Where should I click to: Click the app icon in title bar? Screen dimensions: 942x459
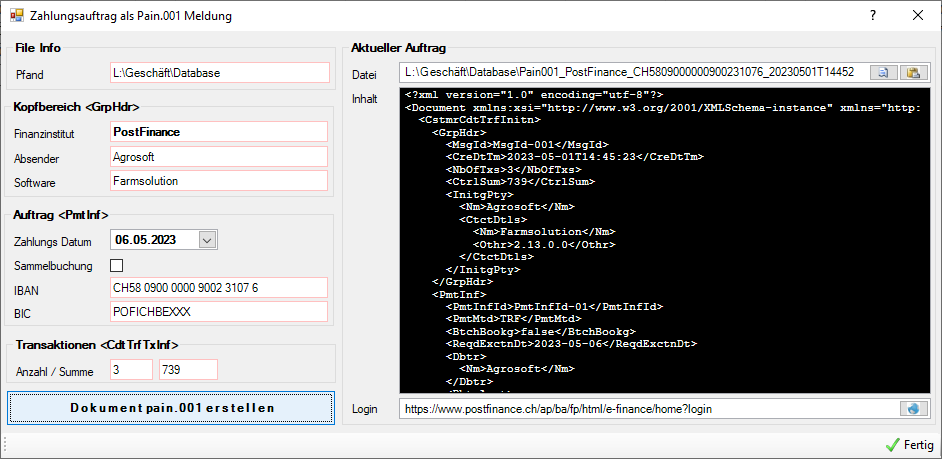coord(17,16)
